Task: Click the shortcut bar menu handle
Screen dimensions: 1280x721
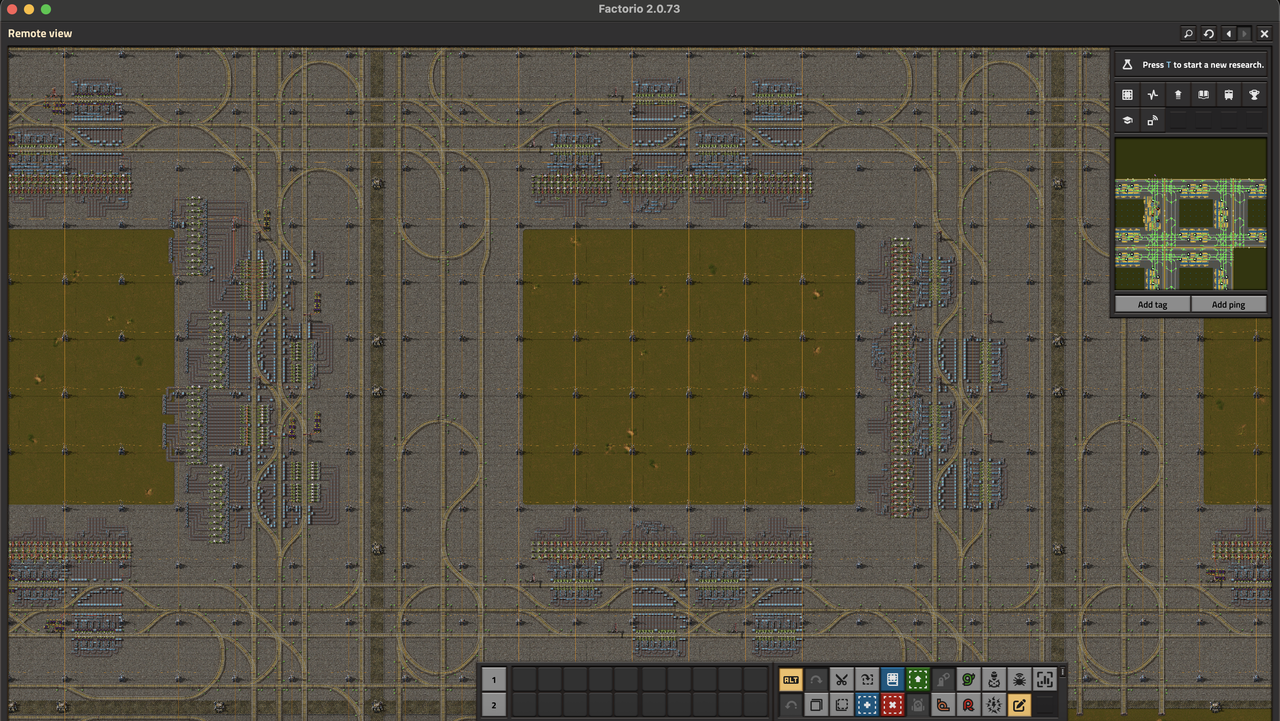Action: 1062,672
